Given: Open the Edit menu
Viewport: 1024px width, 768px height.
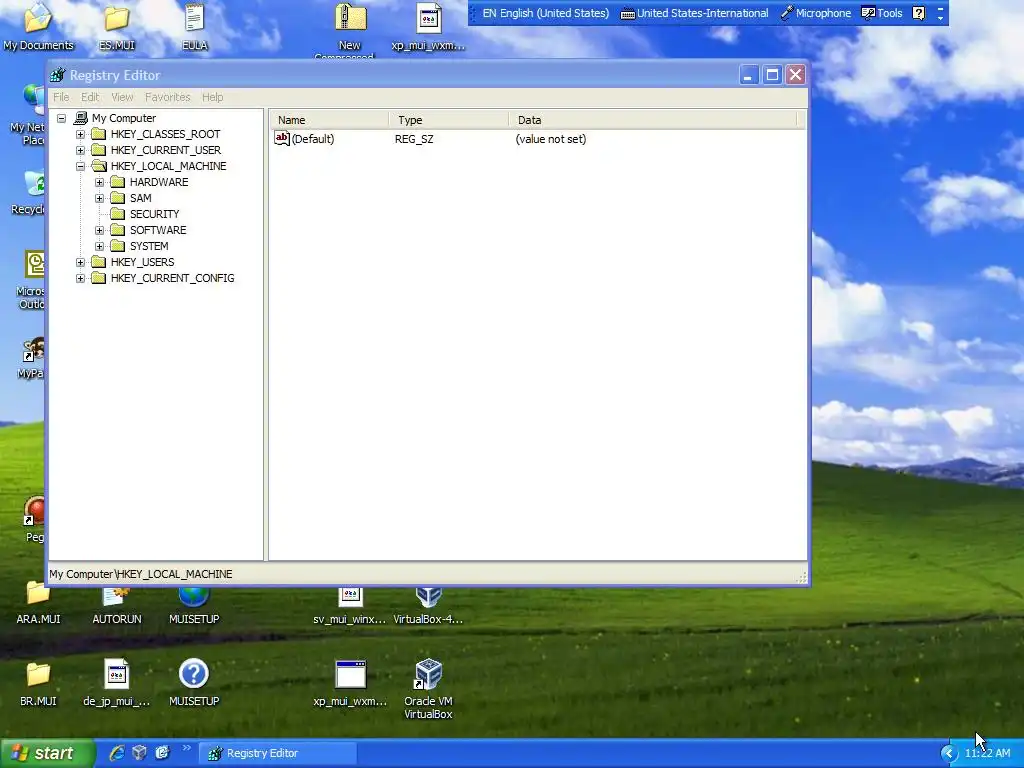Looking at the screenshot, I should 89,97.
